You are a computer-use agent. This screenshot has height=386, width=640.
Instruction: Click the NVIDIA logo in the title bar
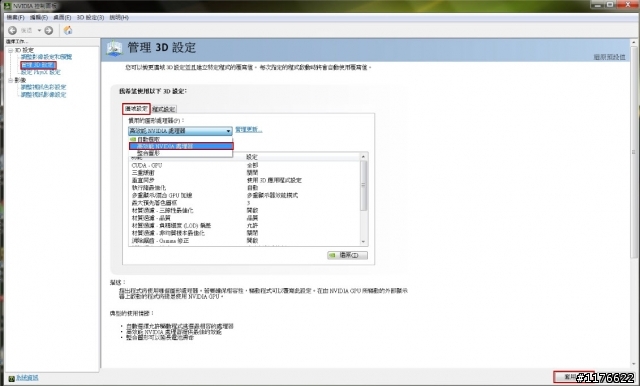click(x=6, y=6)
